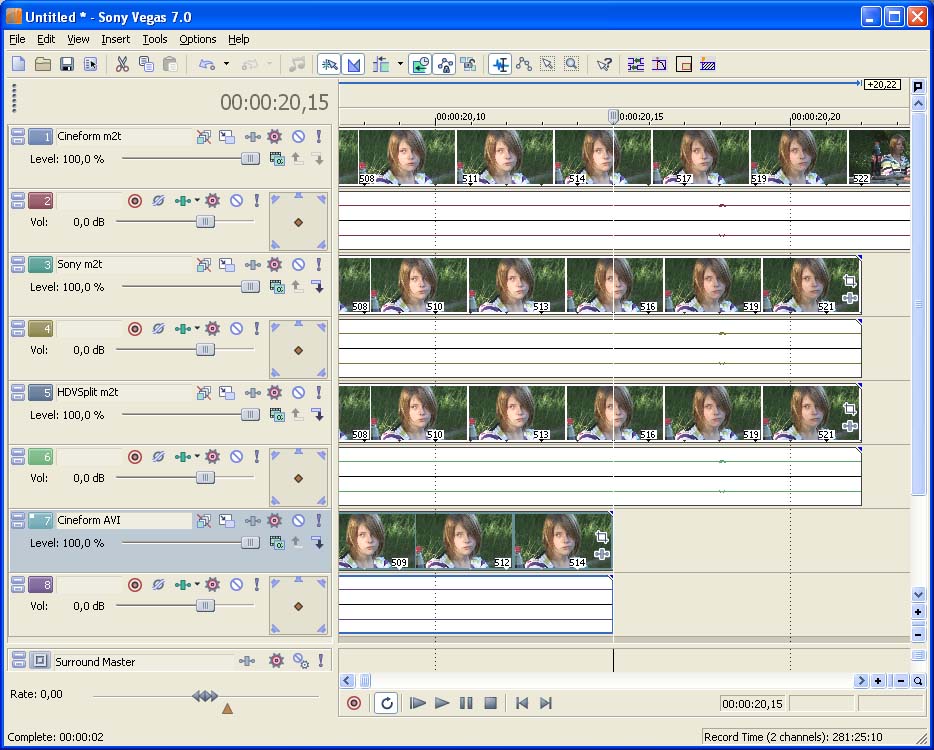
Task: Open project properties toolbar icon
Action: point(91,64)
